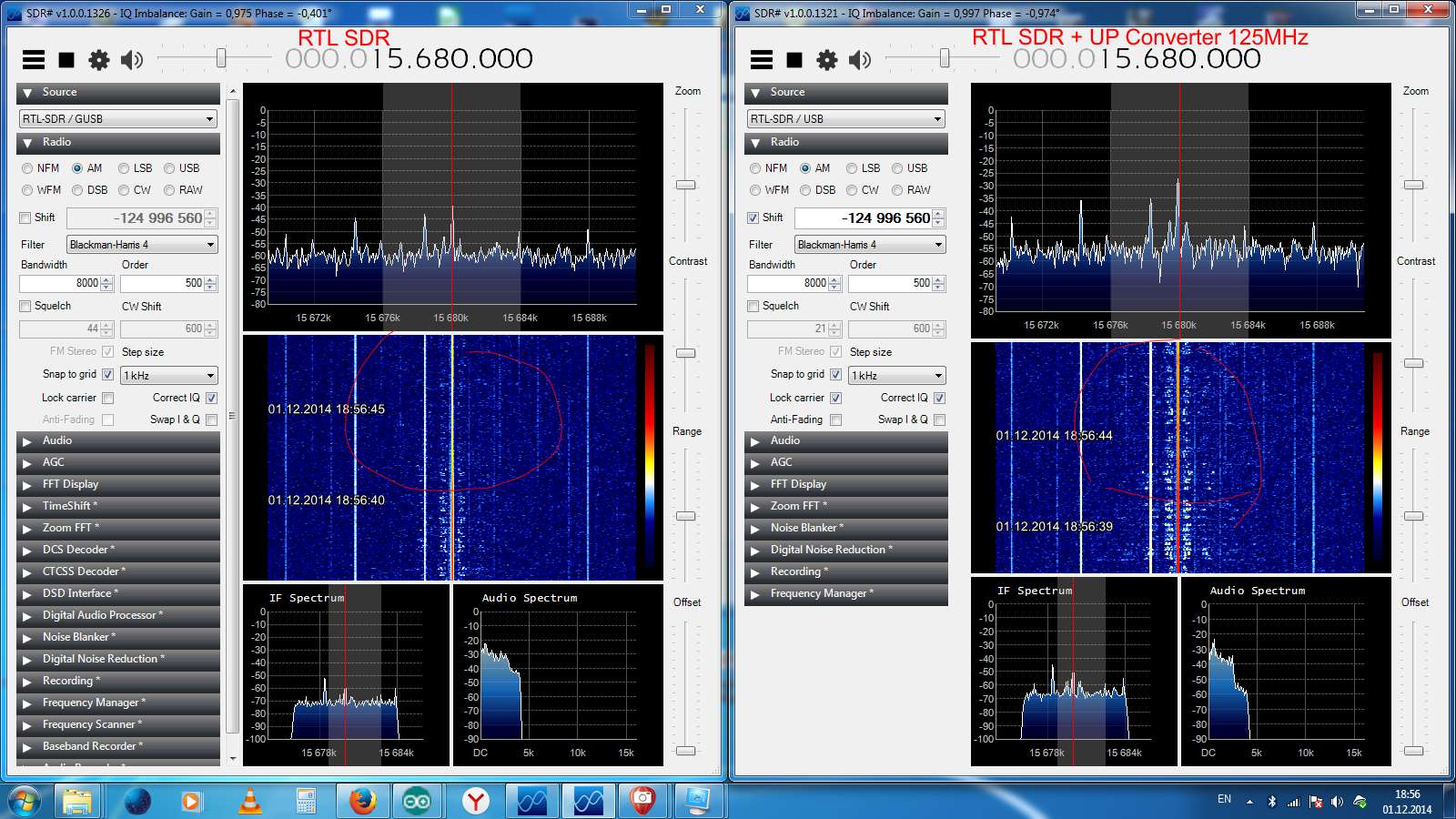The width and height of the screenshot is (1456, 819).
Task: Toggle Correct IQ in left window
Action: [211, 398]
